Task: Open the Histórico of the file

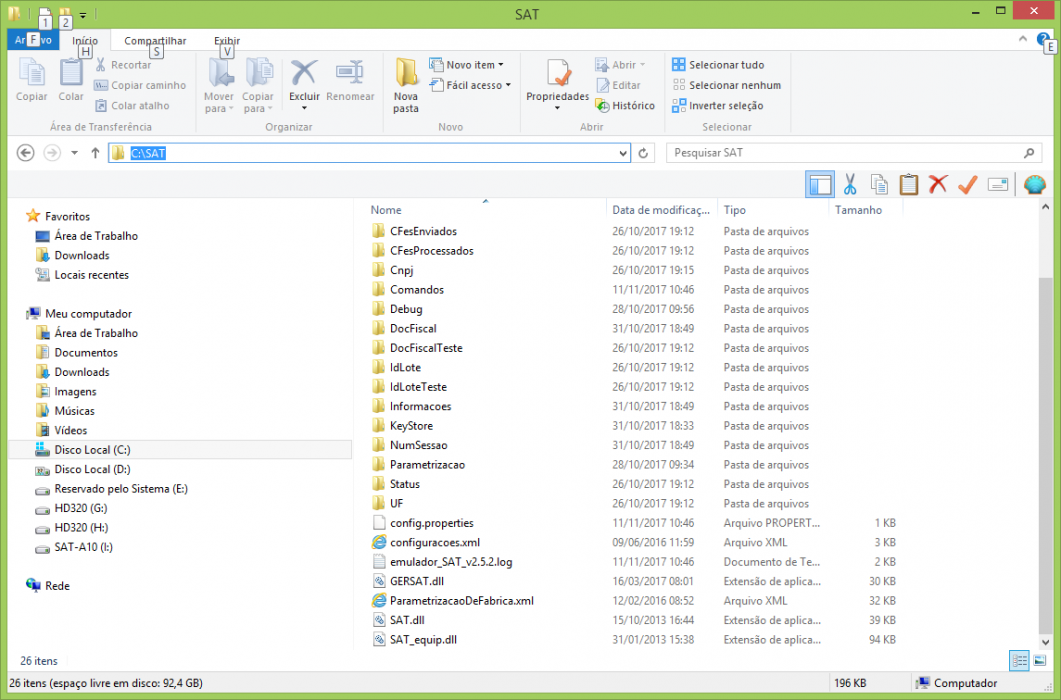Action: click(x=625, y=106)
